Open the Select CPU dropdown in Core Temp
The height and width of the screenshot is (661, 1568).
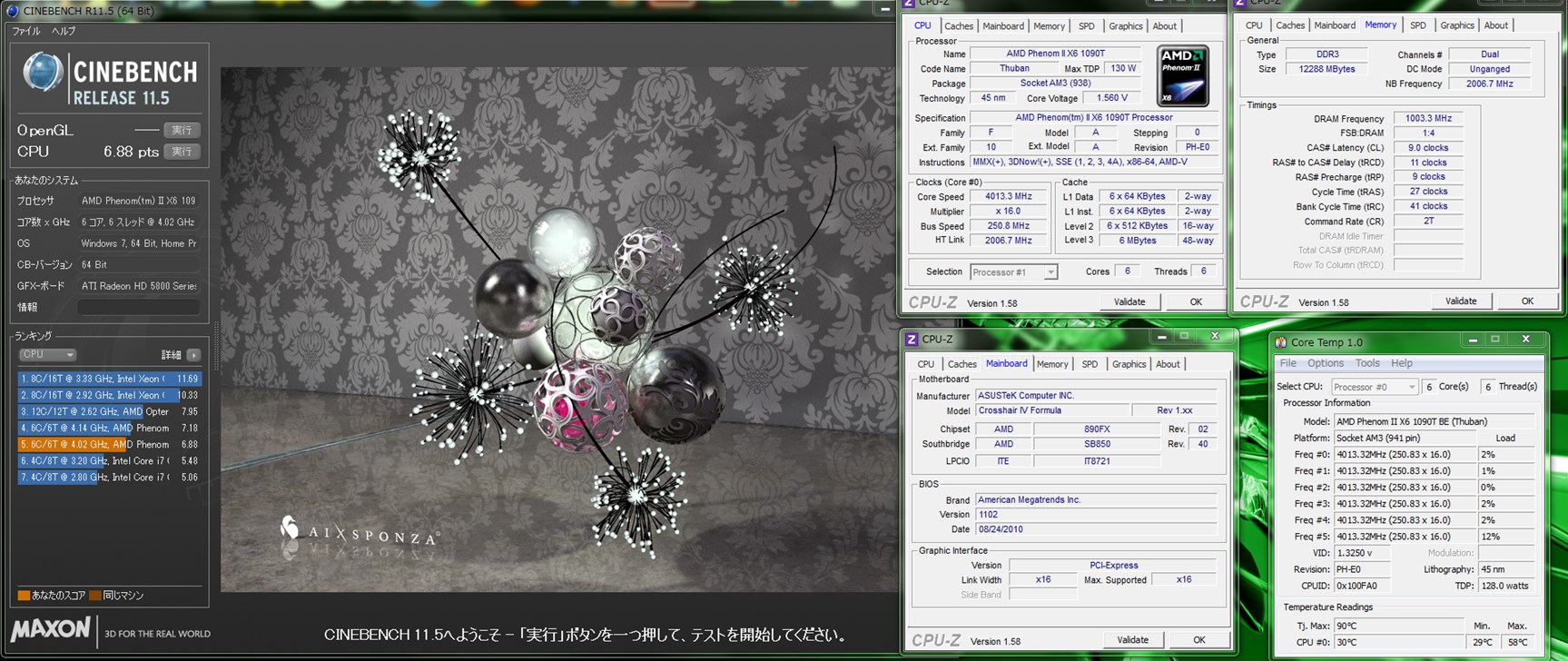[1374, 387]
